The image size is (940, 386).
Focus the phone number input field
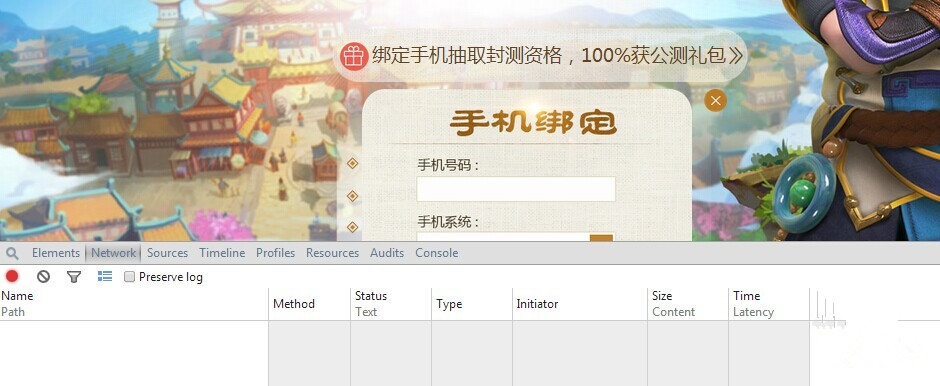click(516, 189)
